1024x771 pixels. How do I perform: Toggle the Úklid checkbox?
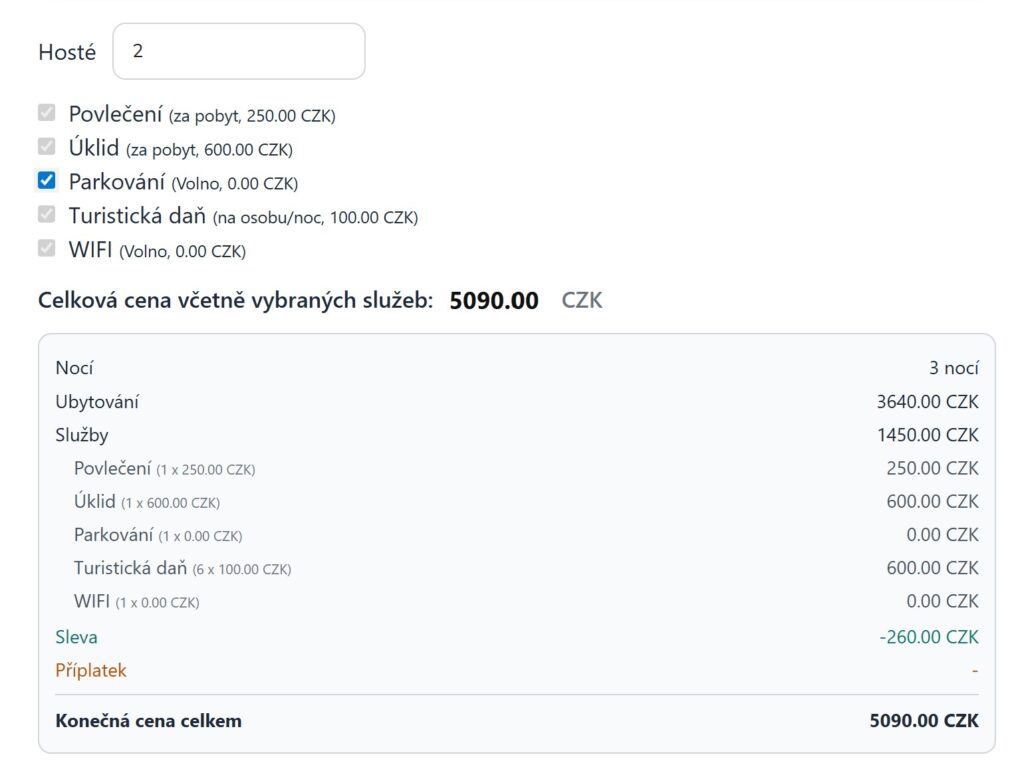(46, 147)
